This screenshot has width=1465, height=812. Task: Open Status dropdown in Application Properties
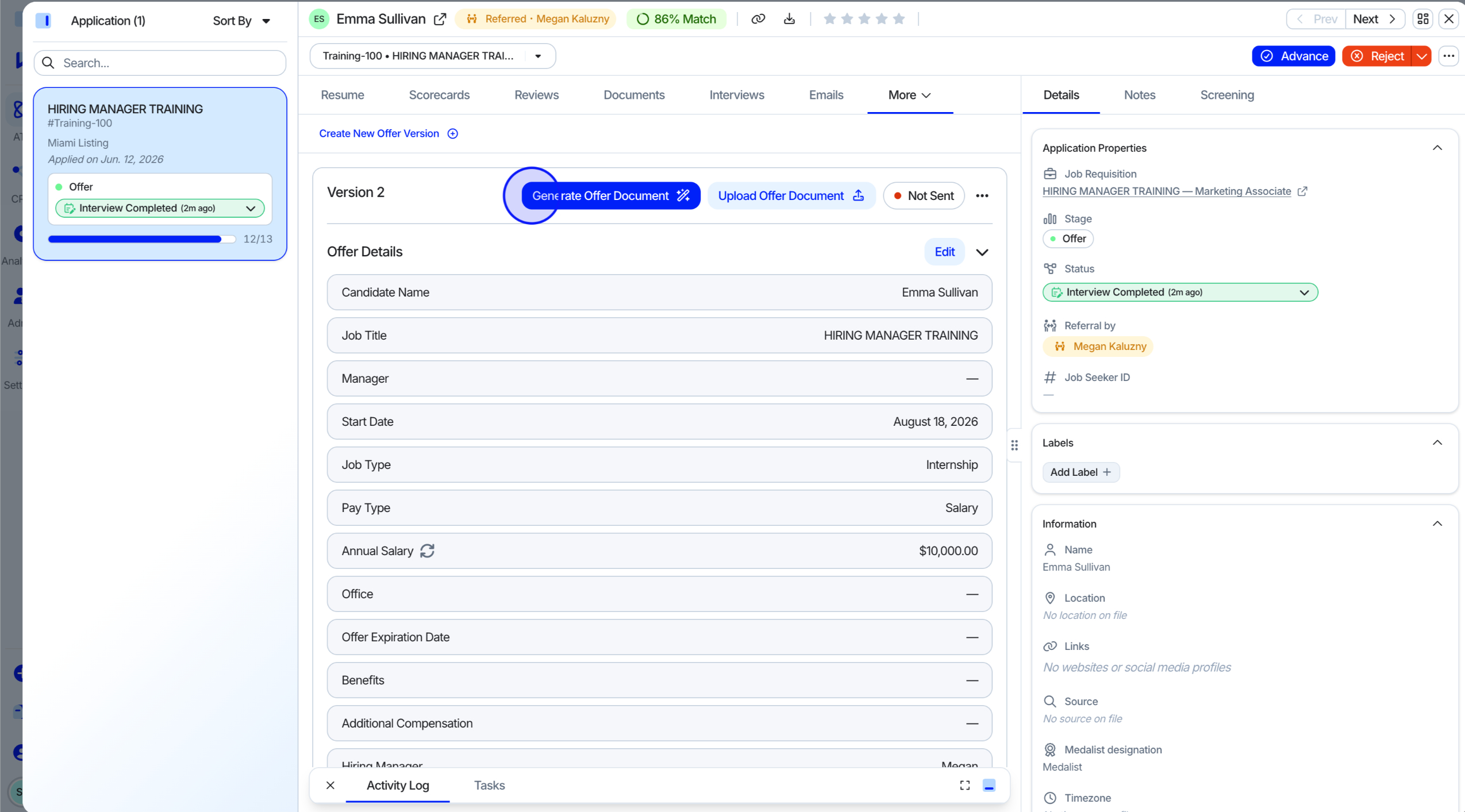click(1180, 293)
